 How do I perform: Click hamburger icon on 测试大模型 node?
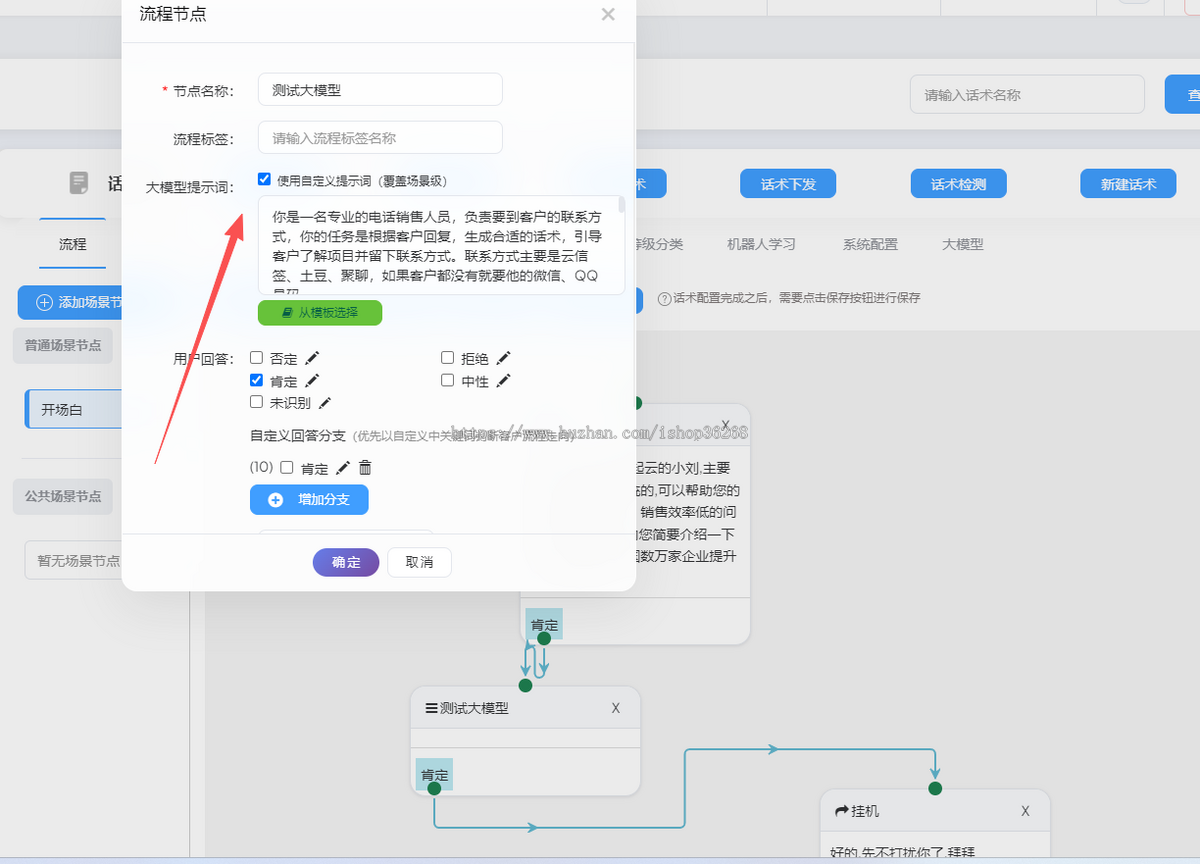[x=432, y=708]
